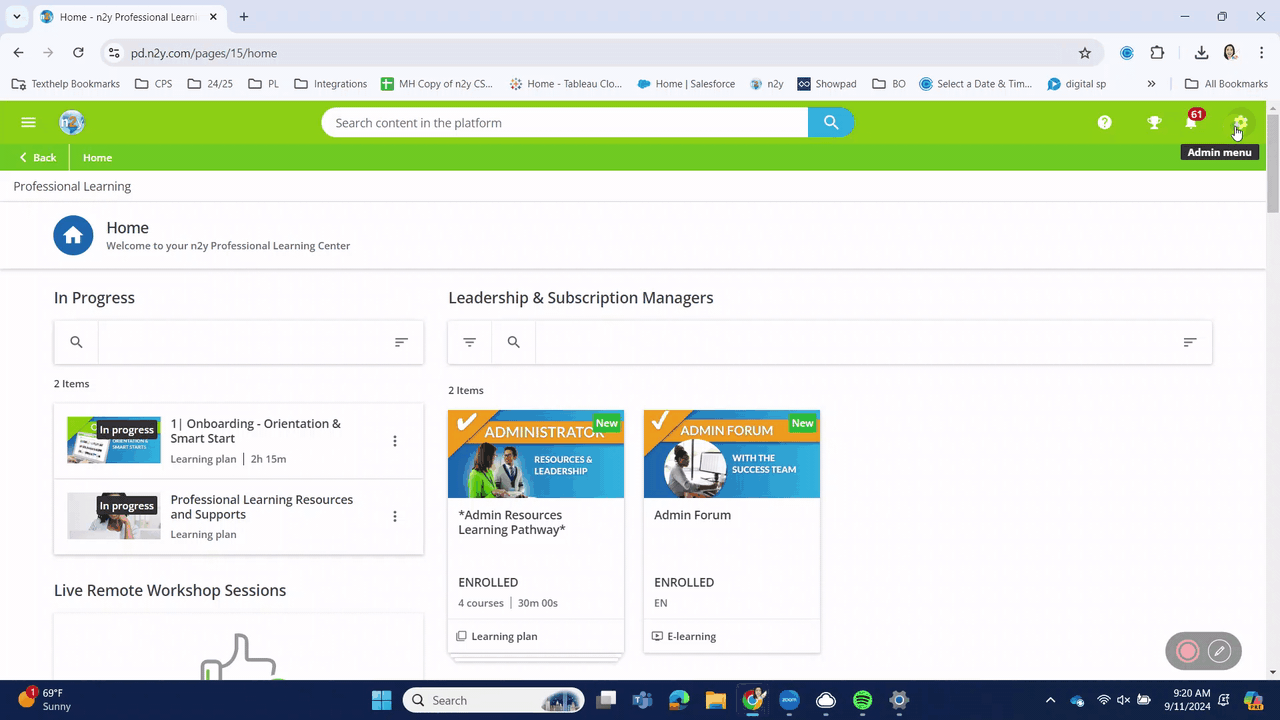View site information icon in address bar

click(x=114, y=53)
